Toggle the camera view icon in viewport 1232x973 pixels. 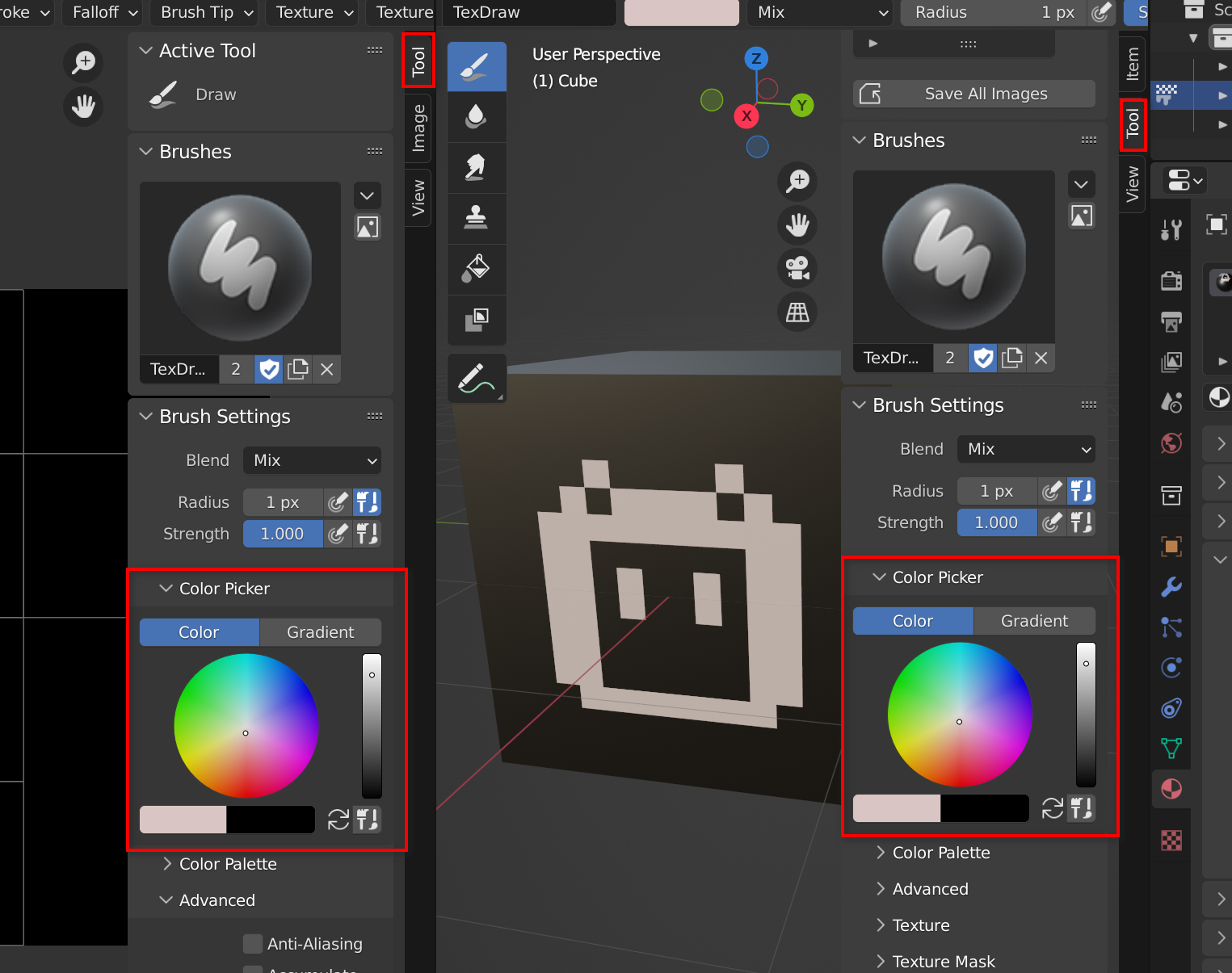coord(798,268)
